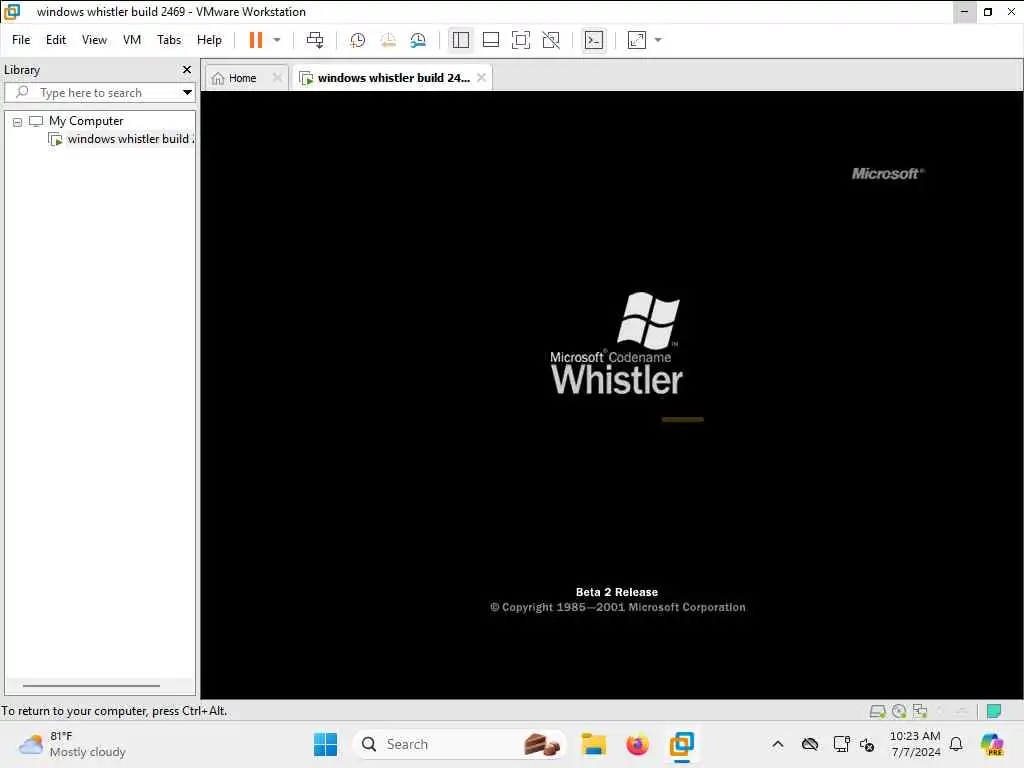Take a snapshot of this virtual machine

pos(357,40)
